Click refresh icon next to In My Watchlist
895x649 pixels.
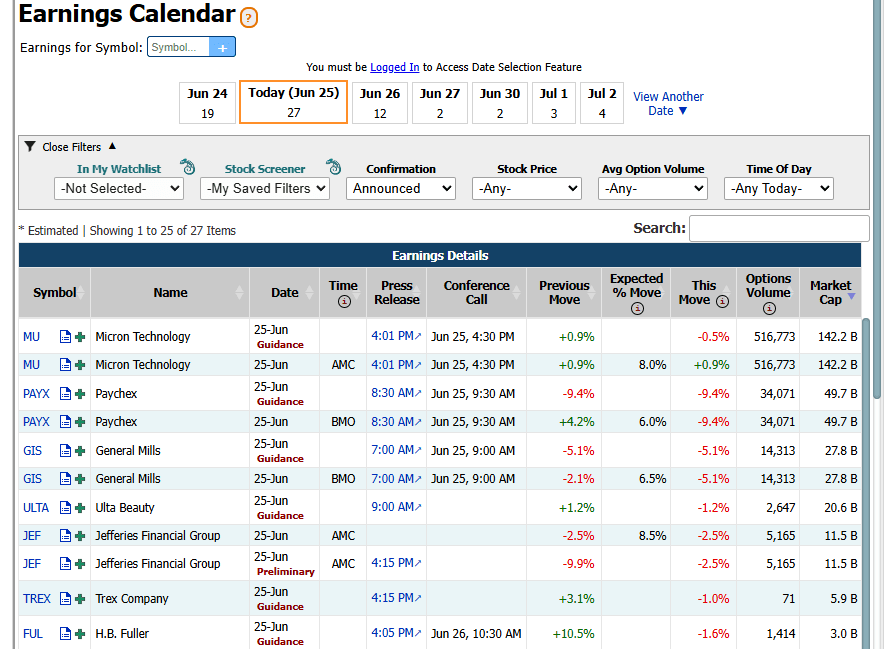187,167
